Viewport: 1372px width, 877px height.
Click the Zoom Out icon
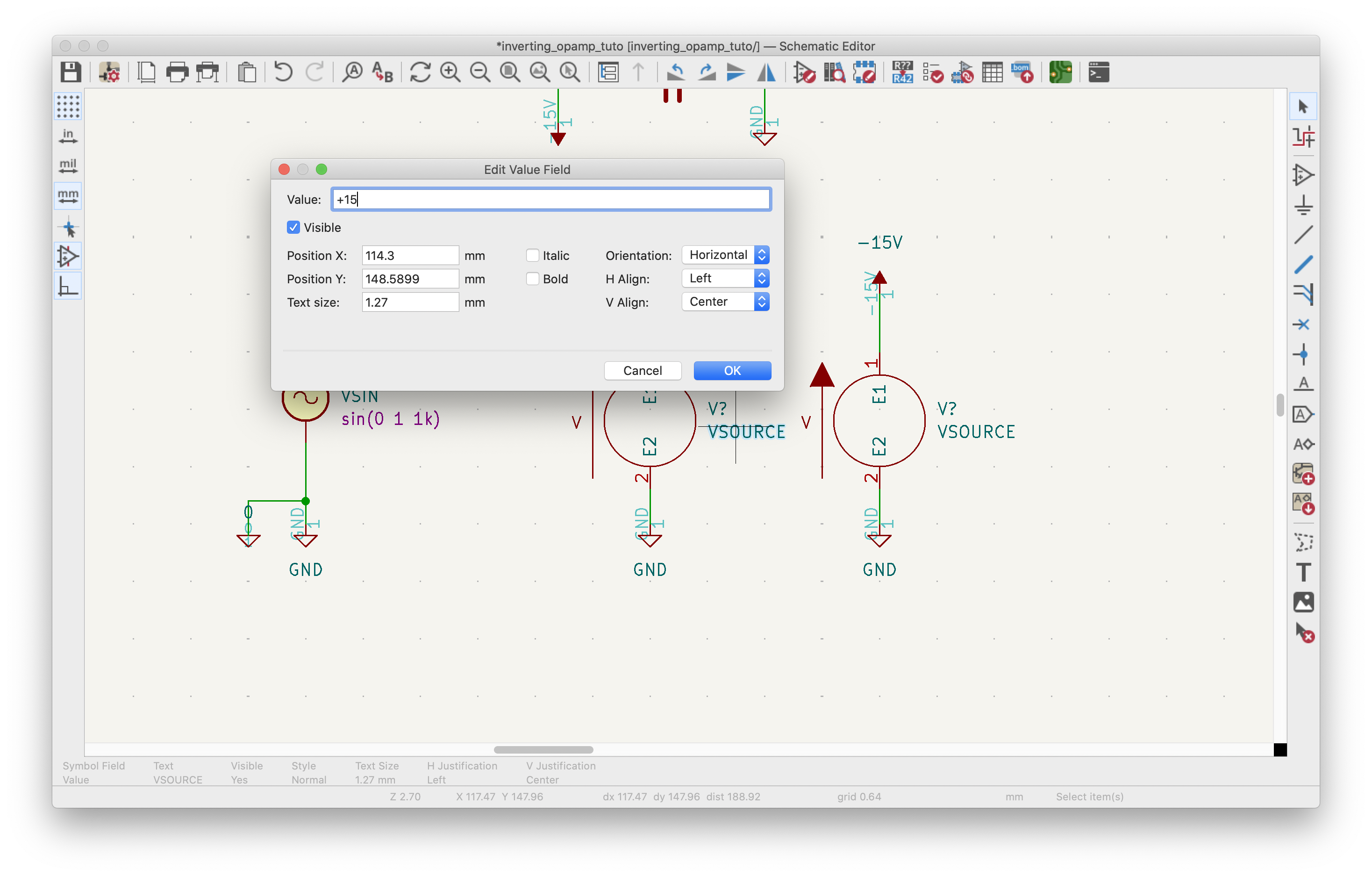coord(480,72)
